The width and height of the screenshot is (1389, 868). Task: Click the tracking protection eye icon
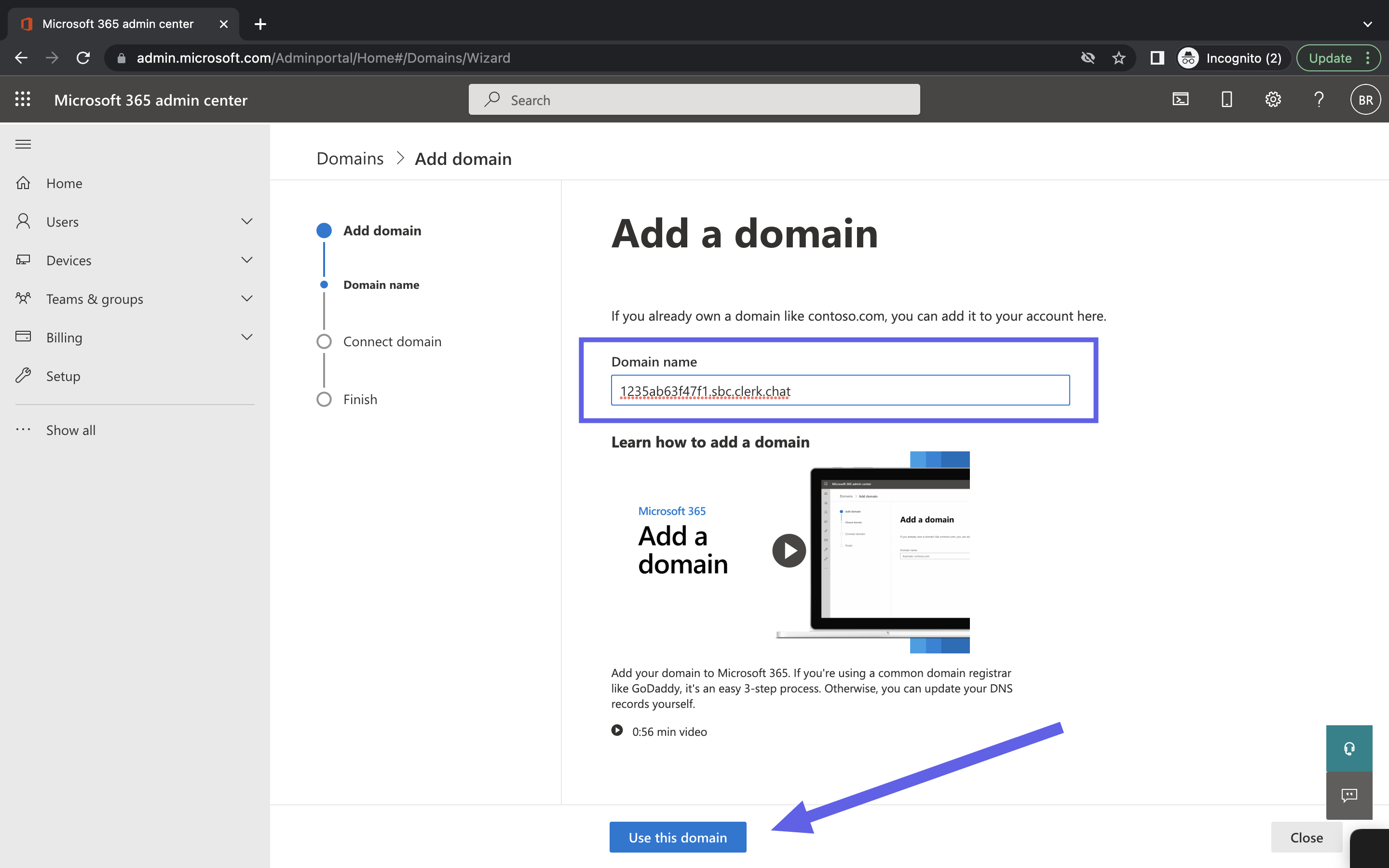(1088, 58)
